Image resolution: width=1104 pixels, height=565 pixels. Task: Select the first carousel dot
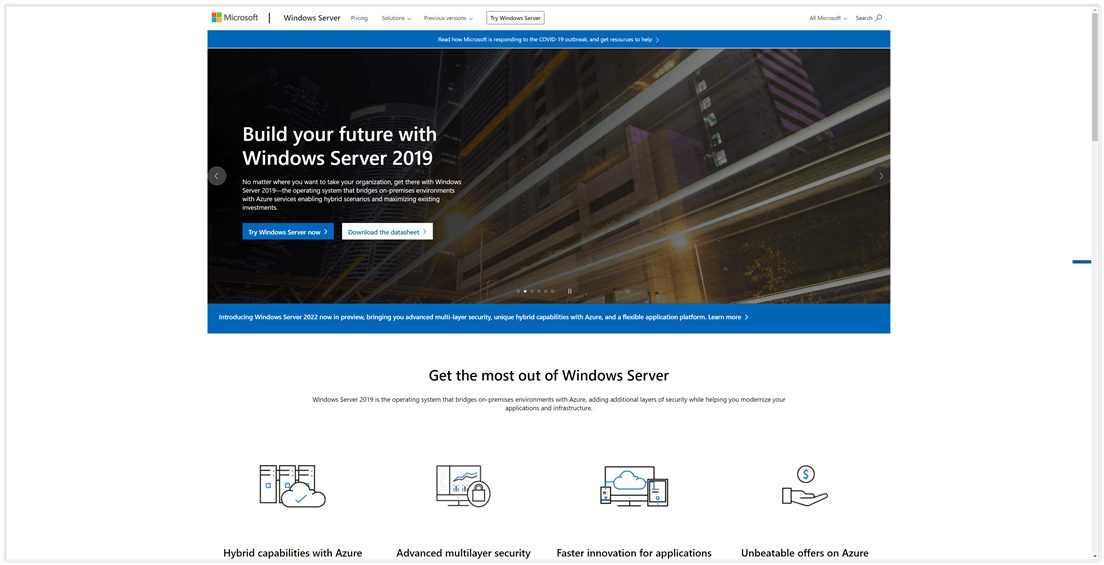click(x=518, y=291)
